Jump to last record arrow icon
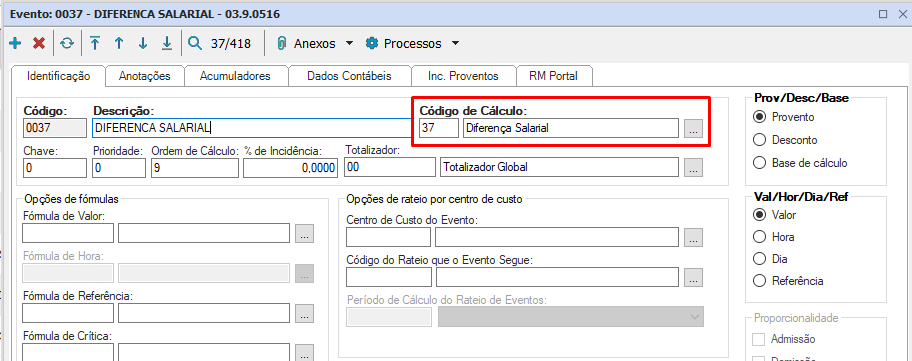The height and width of the screenshot is (361, 912). [x=167, y=44]
